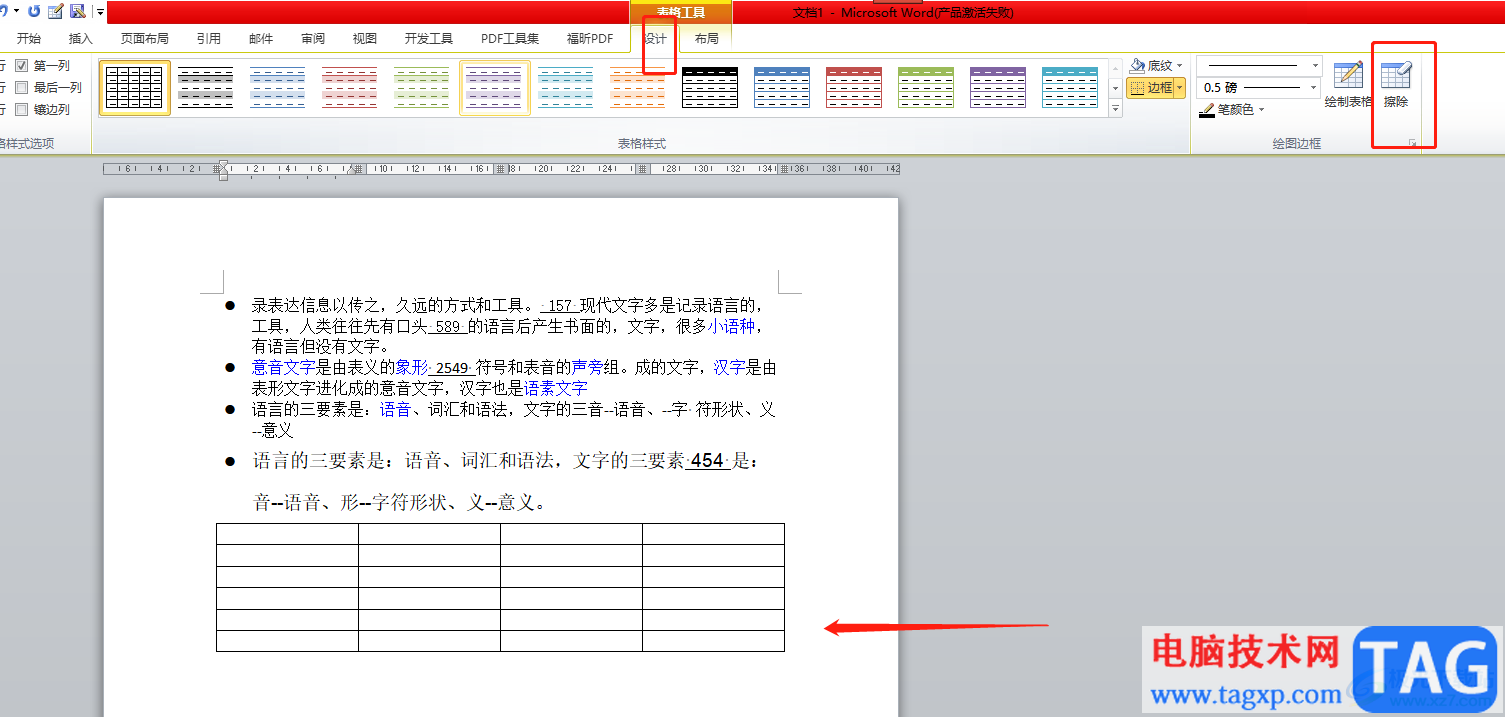Apply the light orange dashed table style

tap(638, 88)
